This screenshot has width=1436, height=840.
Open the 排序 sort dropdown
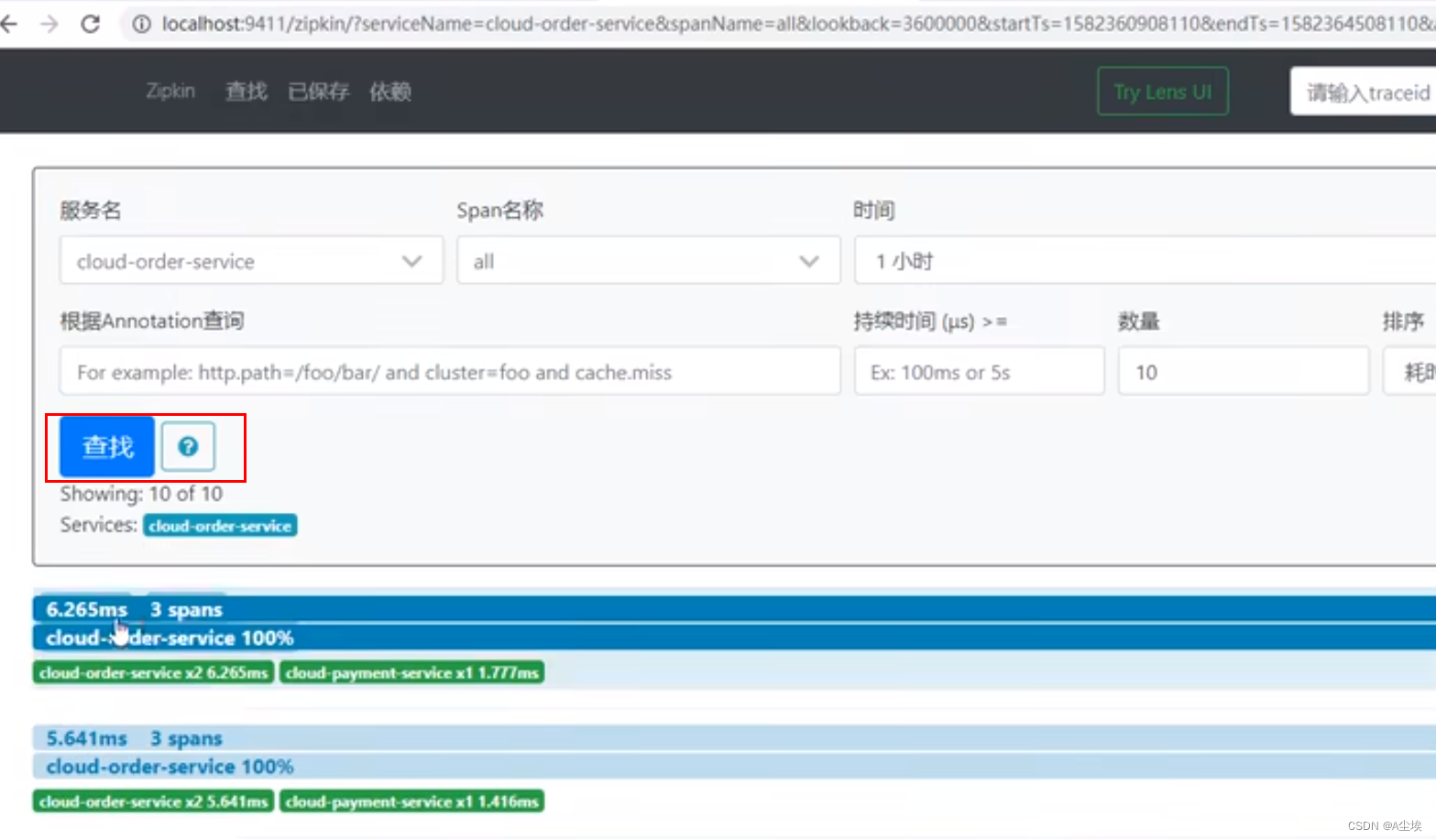pos(1409,371)
